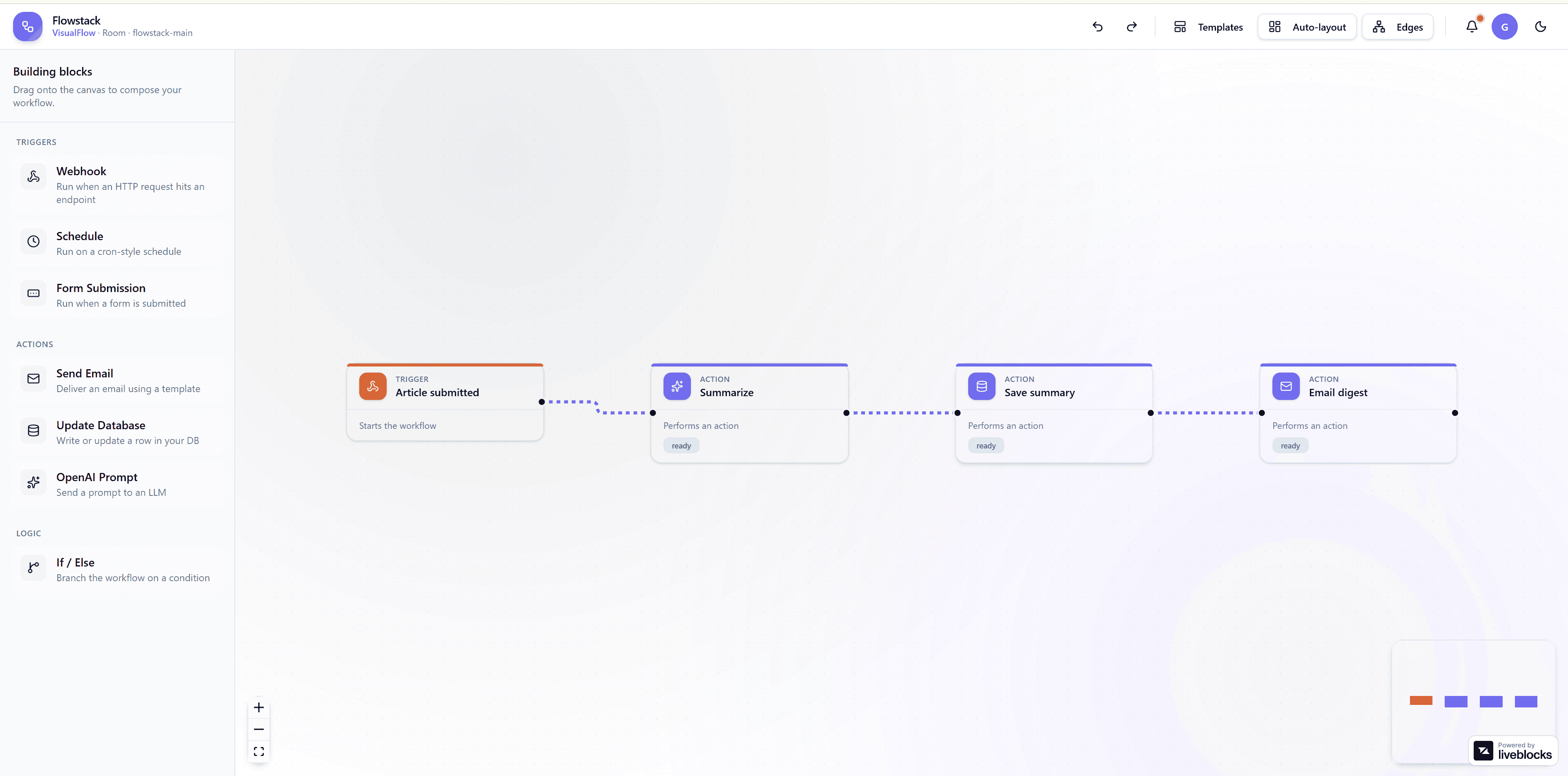Screen dimensions: 1568x776
Task: Select the Update Database cylinder icon
Action: tap(33, 430)
